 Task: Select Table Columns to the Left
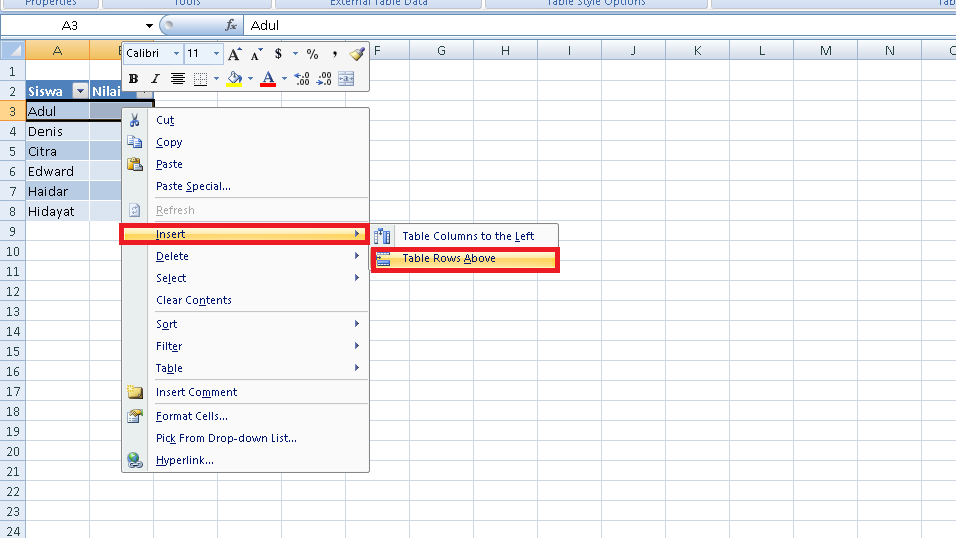tap(467, 236)
